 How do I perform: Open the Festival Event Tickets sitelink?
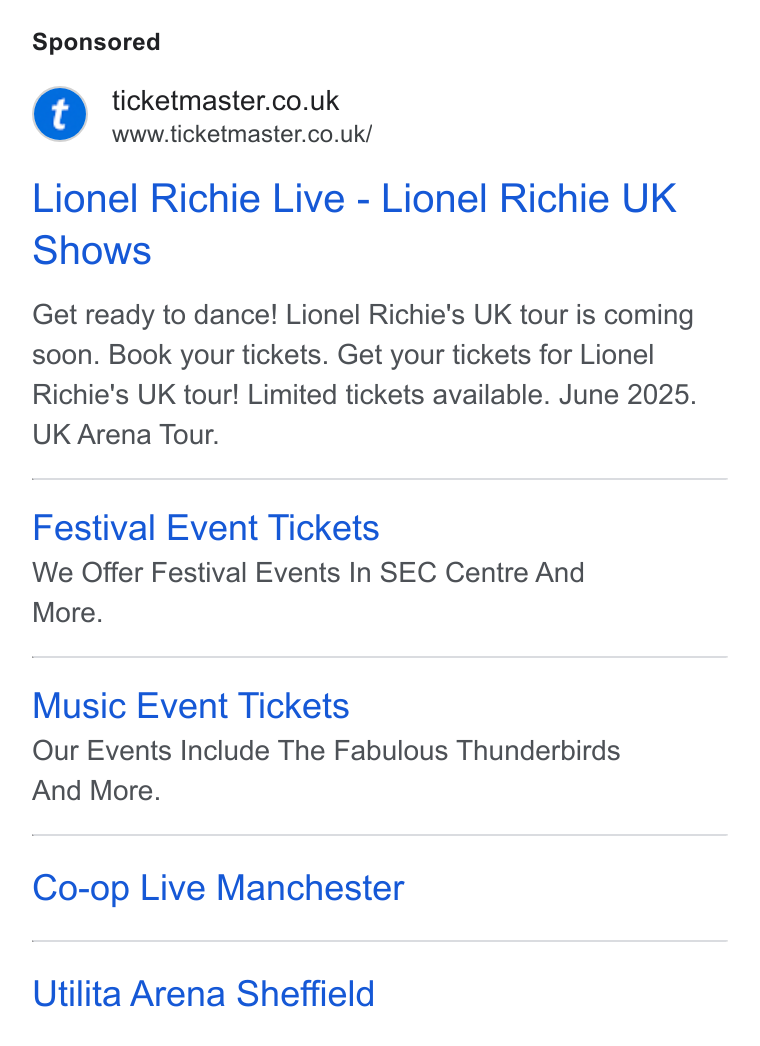tap(206, 528)
